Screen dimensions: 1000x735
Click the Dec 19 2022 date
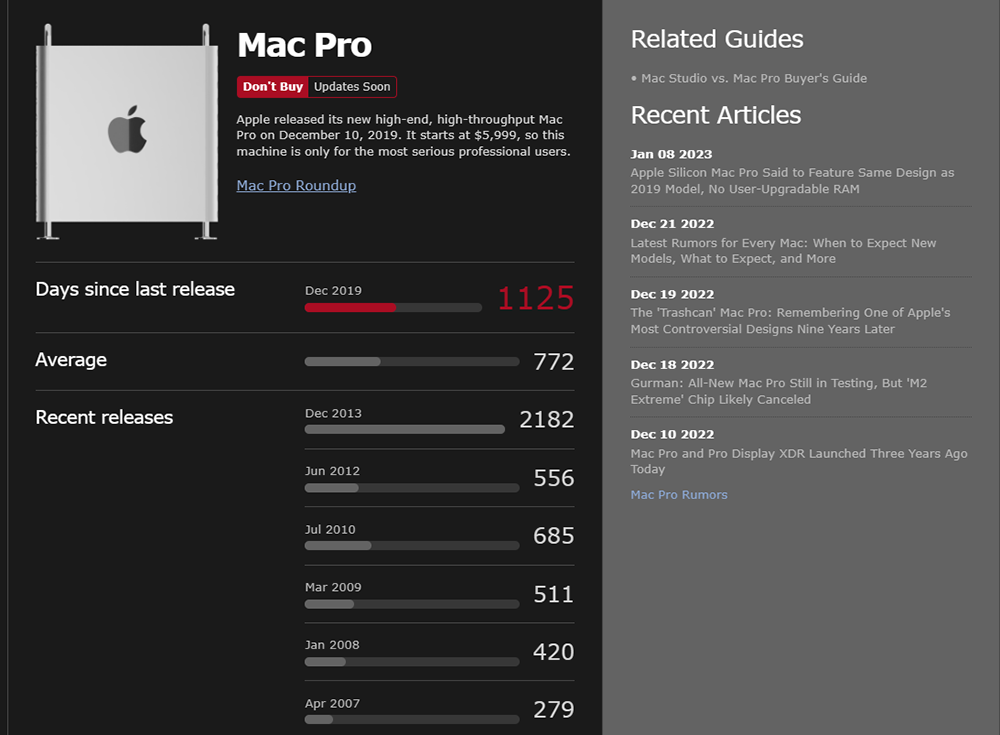(672, 295)
